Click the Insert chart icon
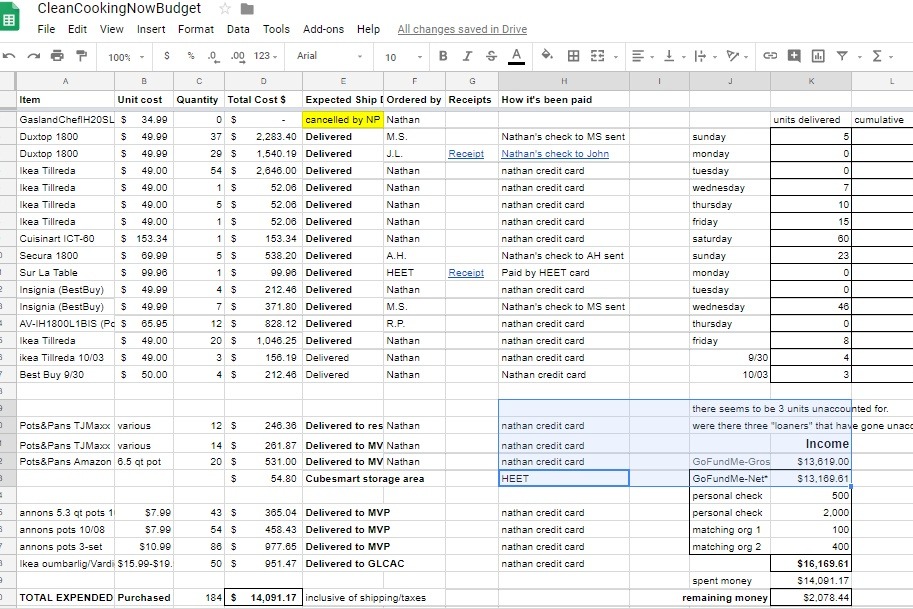The height and width of the screenshot is (609, 913). coord(818,56)
